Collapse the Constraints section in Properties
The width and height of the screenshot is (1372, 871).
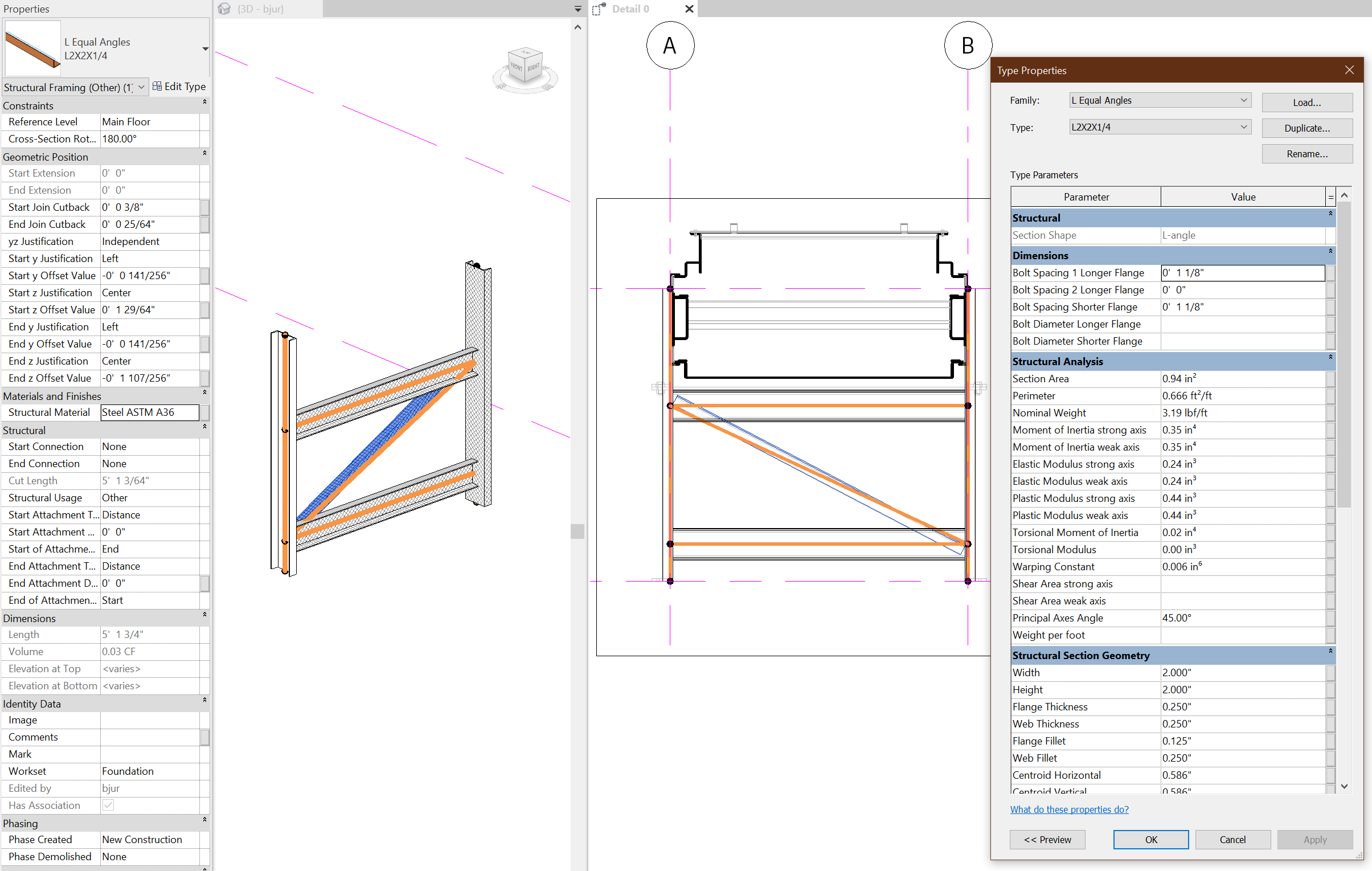pos(204,103)
